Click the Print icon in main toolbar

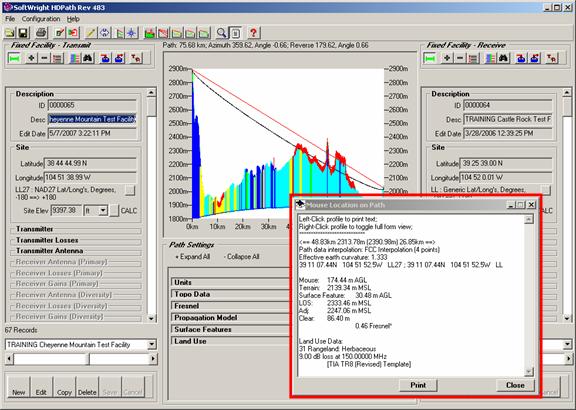pos(41,33)
